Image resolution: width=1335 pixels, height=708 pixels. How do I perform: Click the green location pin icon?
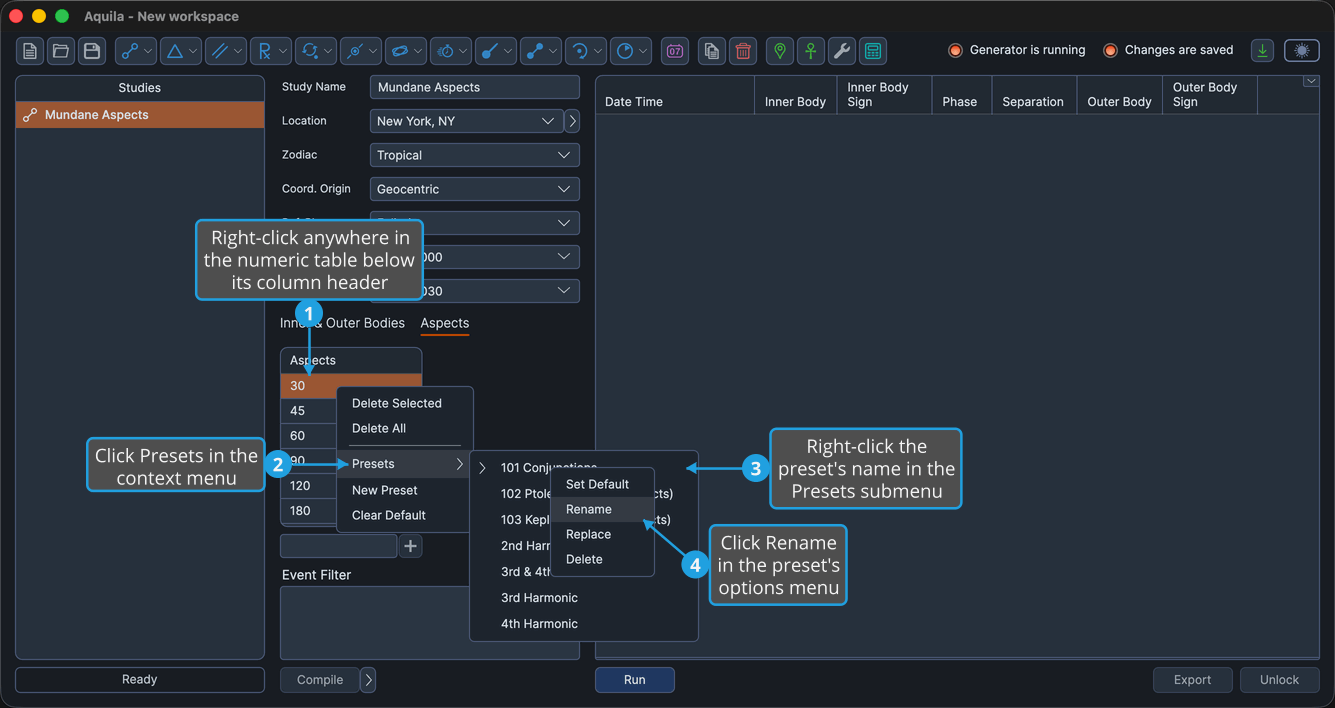(779, 51)
